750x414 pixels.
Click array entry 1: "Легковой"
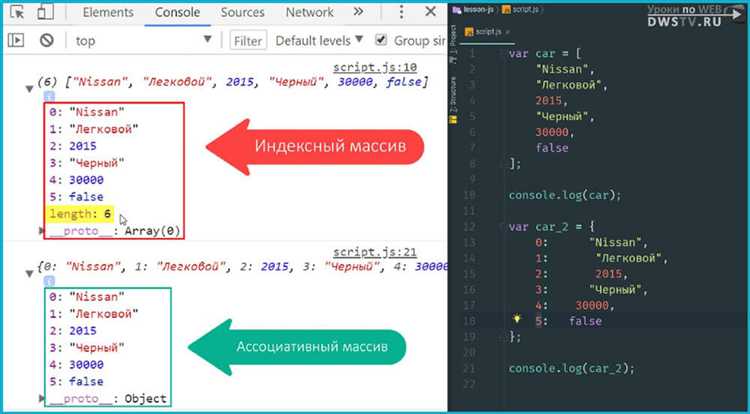[x=94, y=129]
